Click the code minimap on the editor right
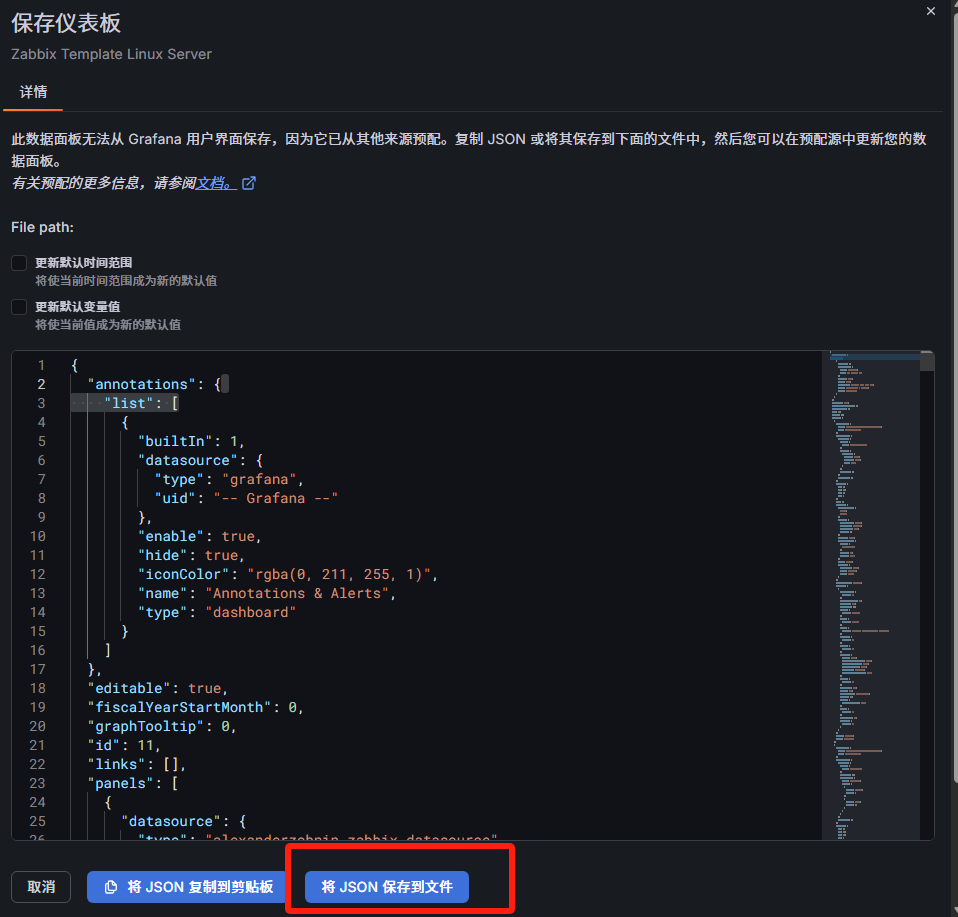This screenshot has width=958, height=917. 871,595
